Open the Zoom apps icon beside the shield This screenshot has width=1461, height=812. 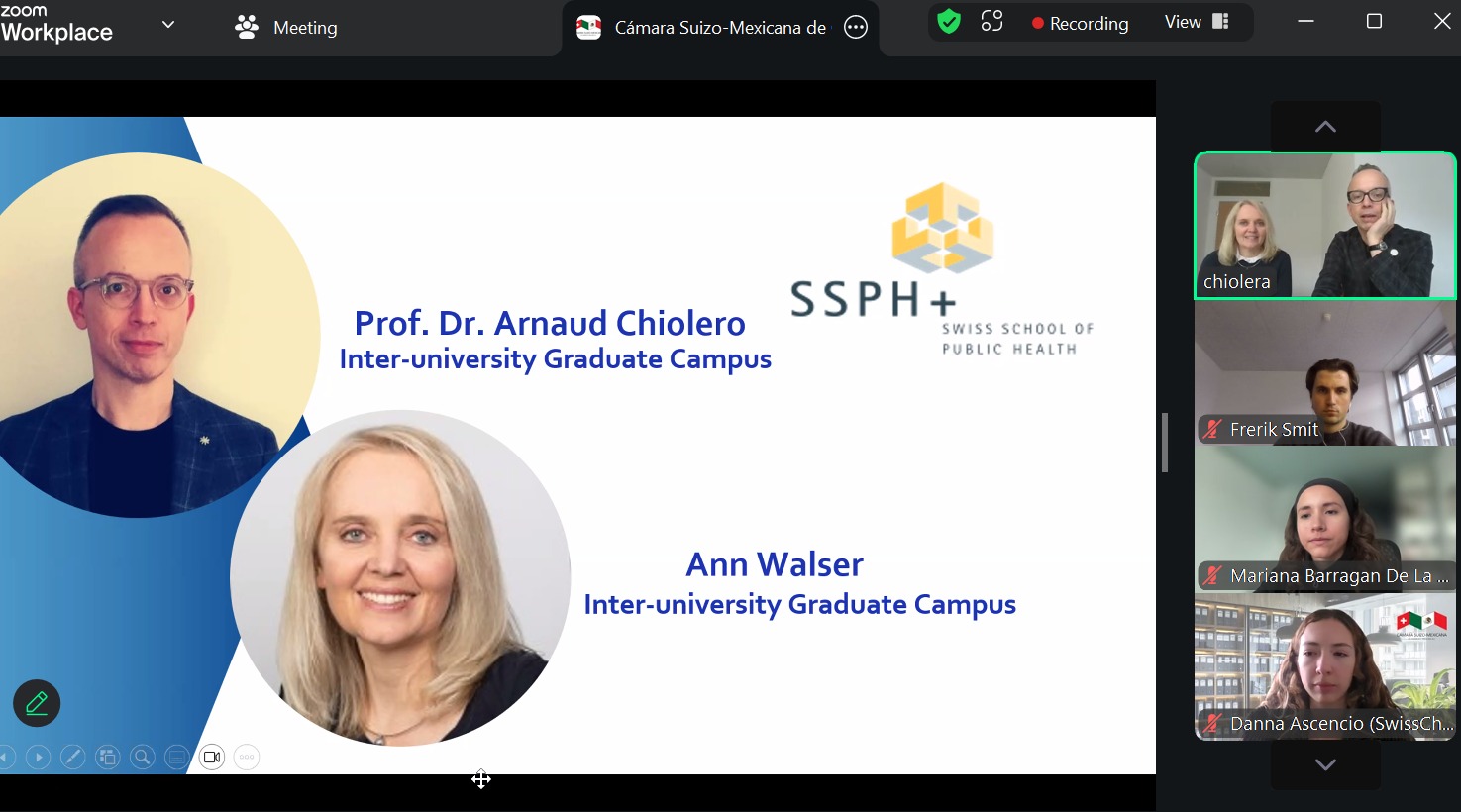991,22
